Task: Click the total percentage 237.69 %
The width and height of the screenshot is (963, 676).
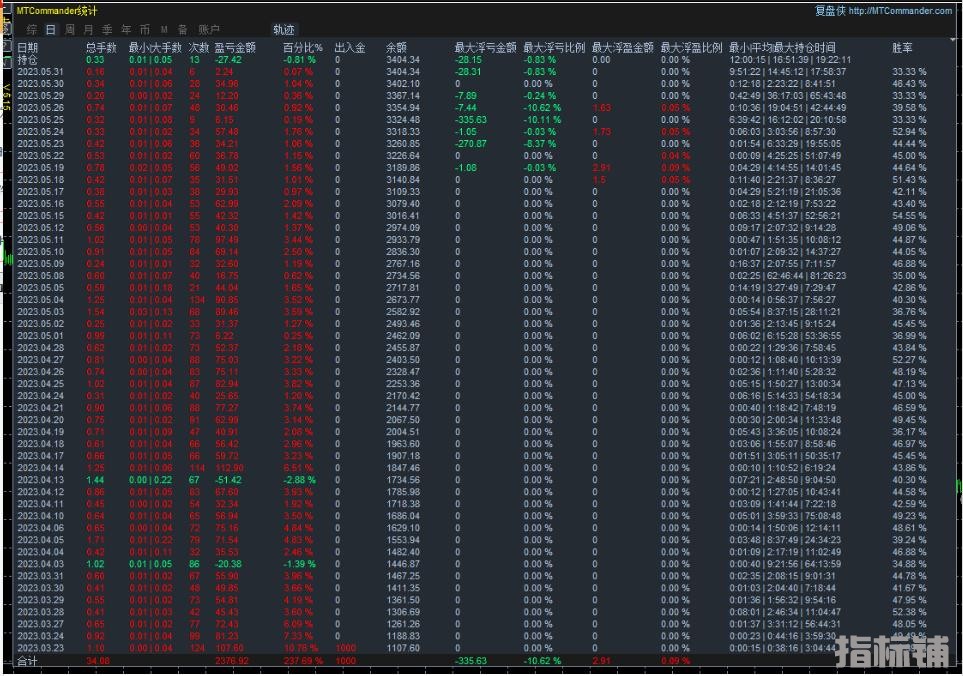Action: pos(301,661)
